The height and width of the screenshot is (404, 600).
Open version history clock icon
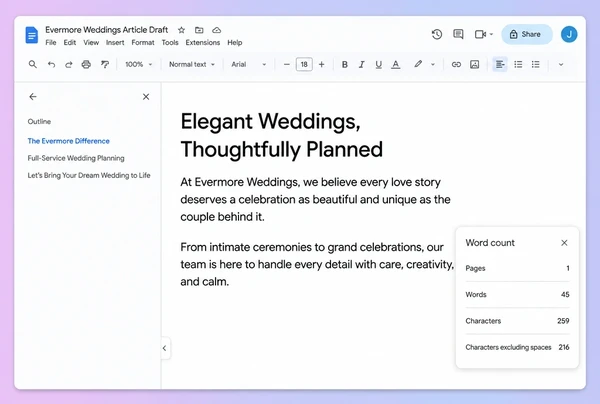[x=437, y=34]
